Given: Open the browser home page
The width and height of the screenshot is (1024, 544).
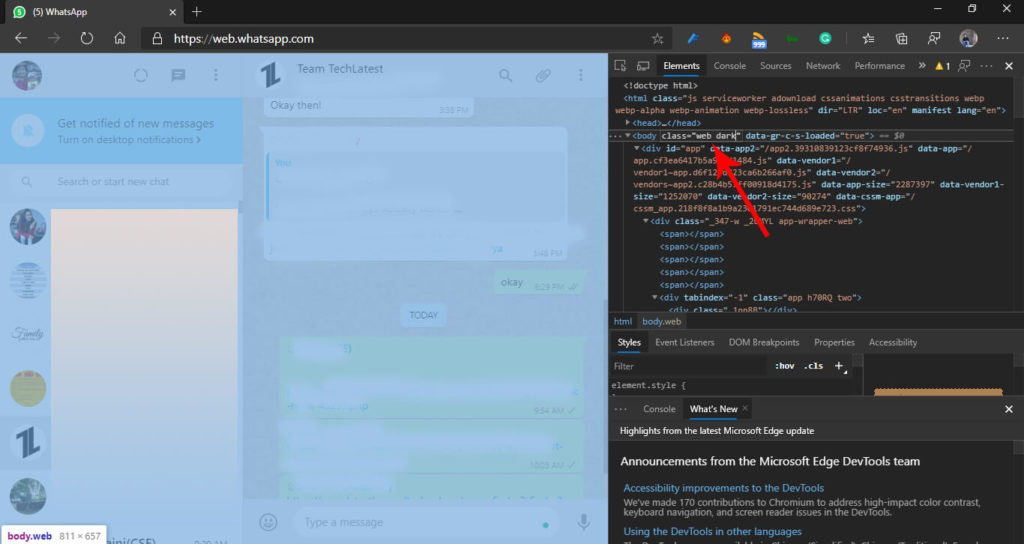Looking at the screenshot, I should (120, 39).
